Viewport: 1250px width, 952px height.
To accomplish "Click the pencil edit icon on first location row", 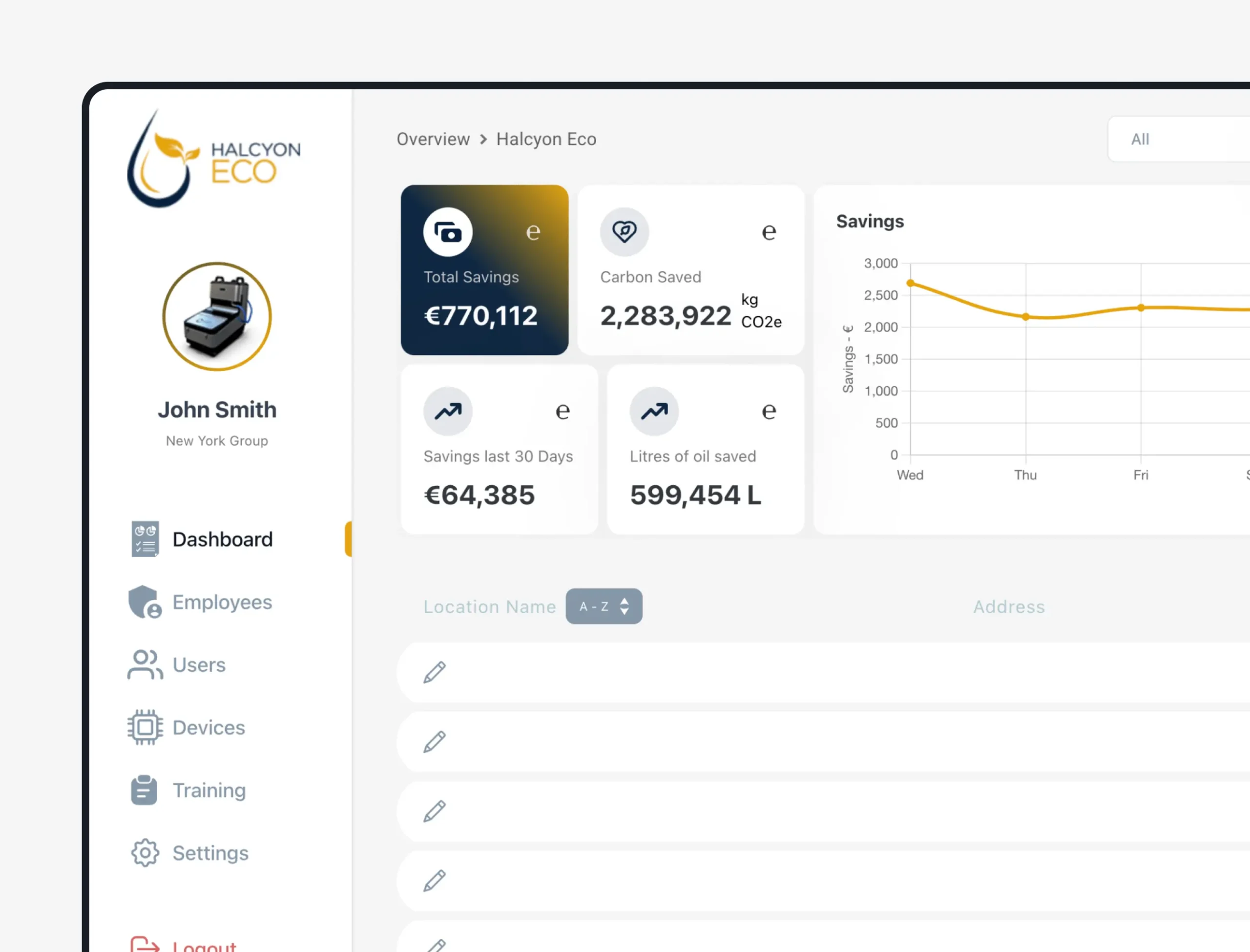I will click(x=435, y=672).
